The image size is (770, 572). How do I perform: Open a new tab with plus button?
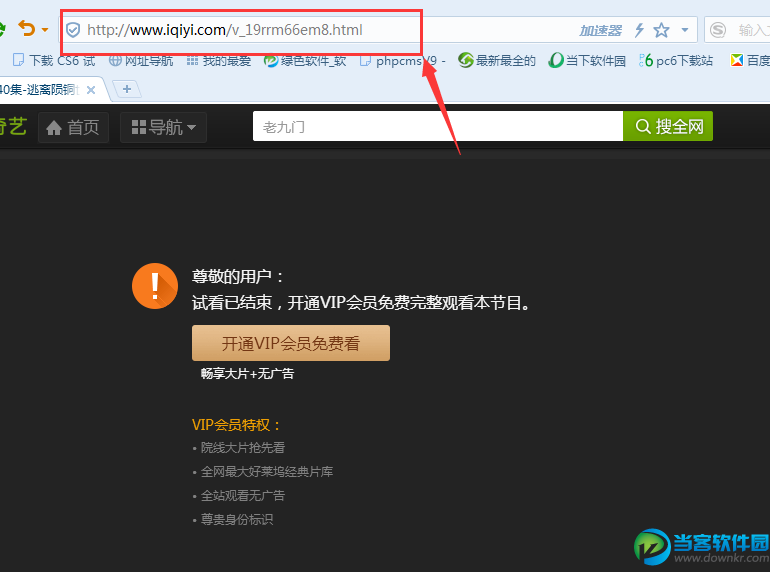coord(127,89)
